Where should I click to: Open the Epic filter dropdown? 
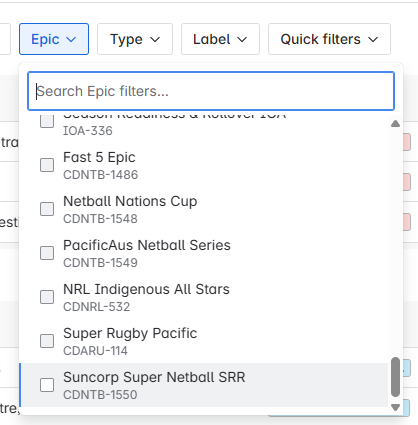pos(54,39)
